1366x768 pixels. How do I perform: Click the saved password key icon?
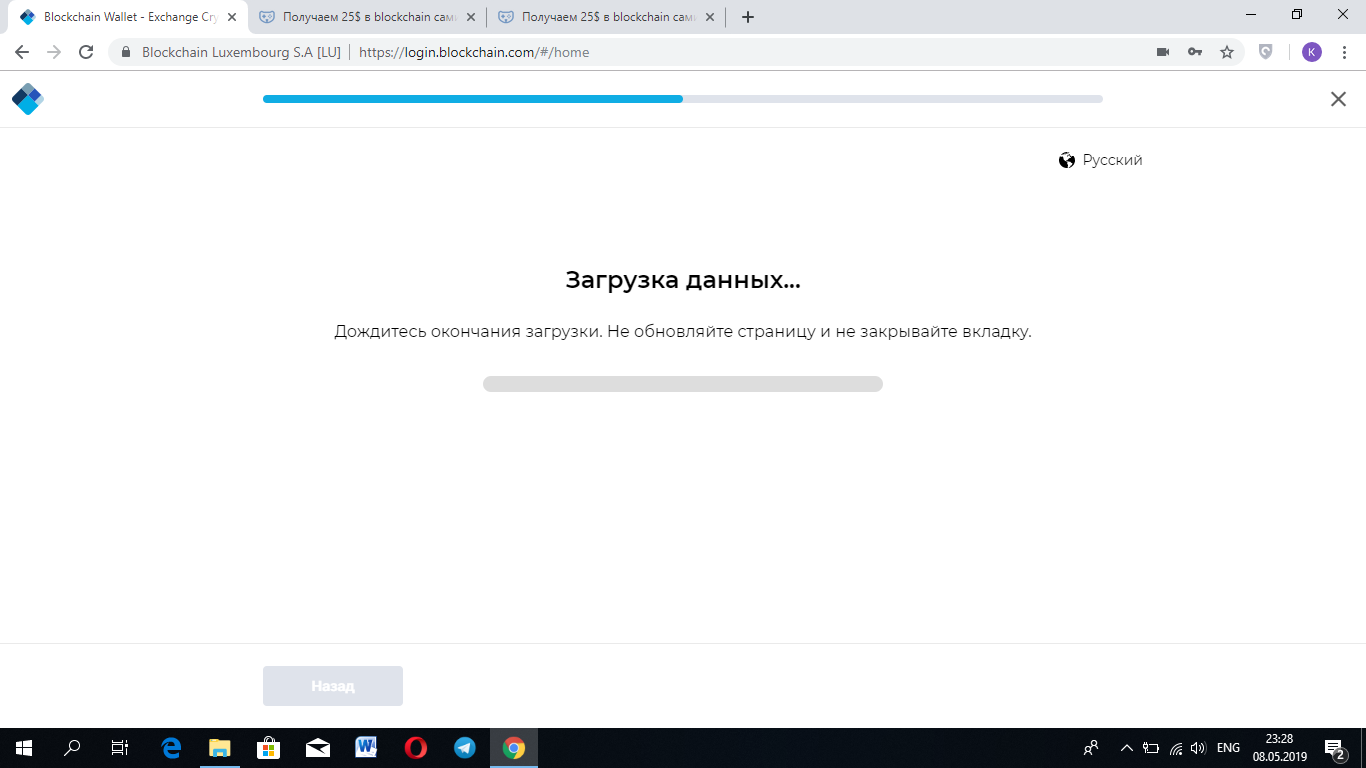click(x=1195, y=52)
